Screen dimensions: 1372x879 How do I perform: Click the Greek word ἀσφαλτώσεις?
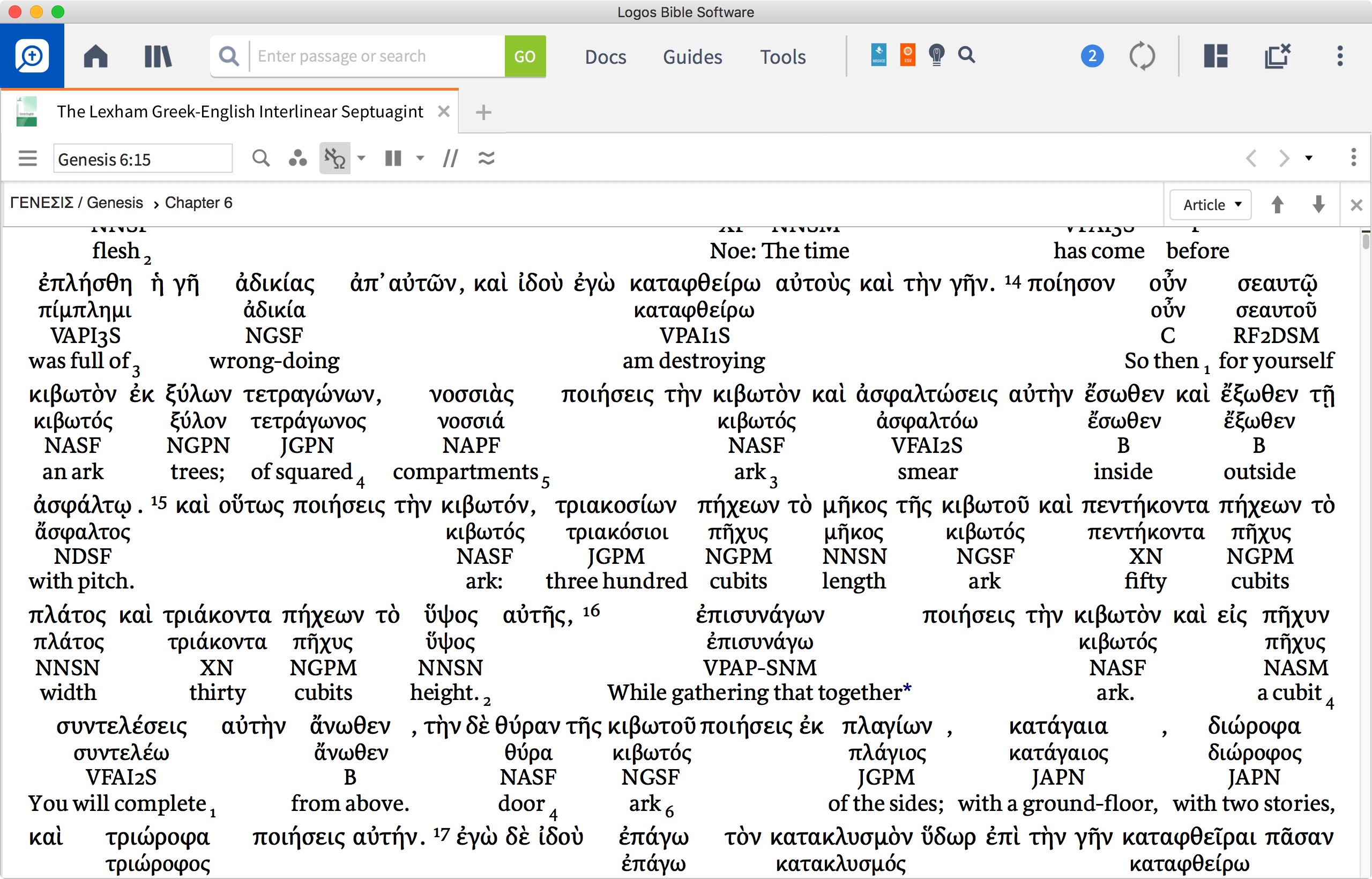click(927, 394)
